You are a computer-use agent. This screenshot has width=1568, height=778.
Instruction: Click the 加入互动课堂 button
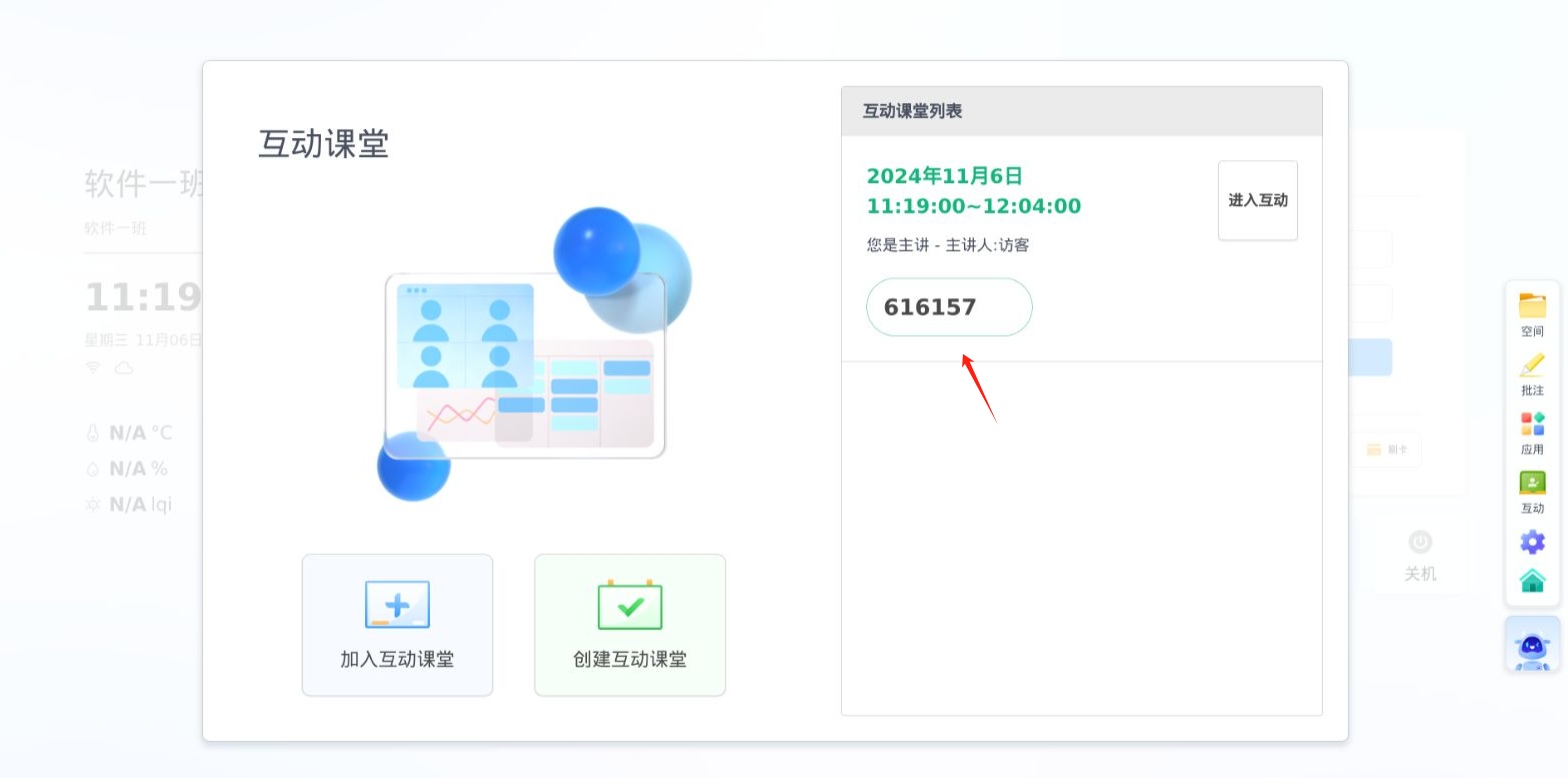[397, 625]
